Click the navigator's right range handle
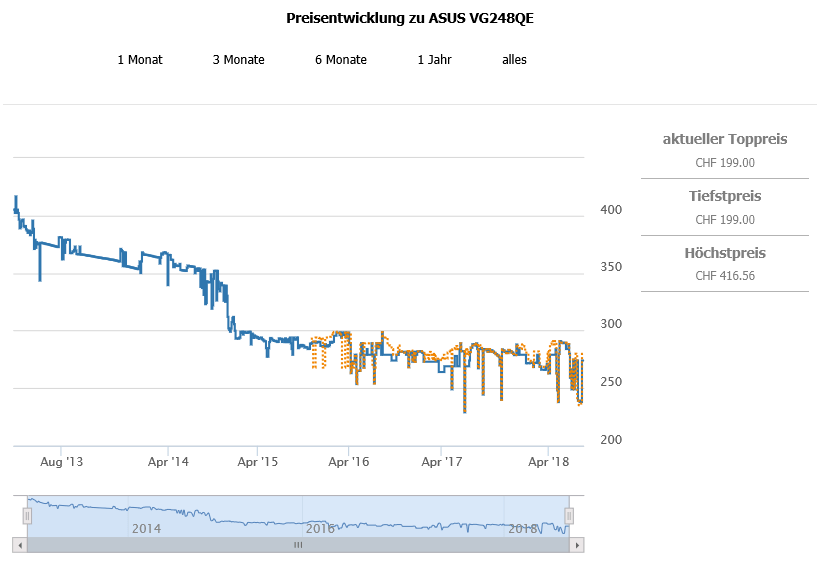821x562 pixels. coord(569,516)
